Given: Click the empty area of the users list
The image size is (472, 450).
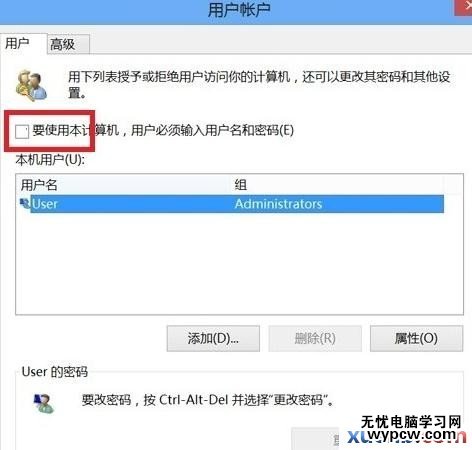Looking at the screenshot, I should click(x=239, y=263).
